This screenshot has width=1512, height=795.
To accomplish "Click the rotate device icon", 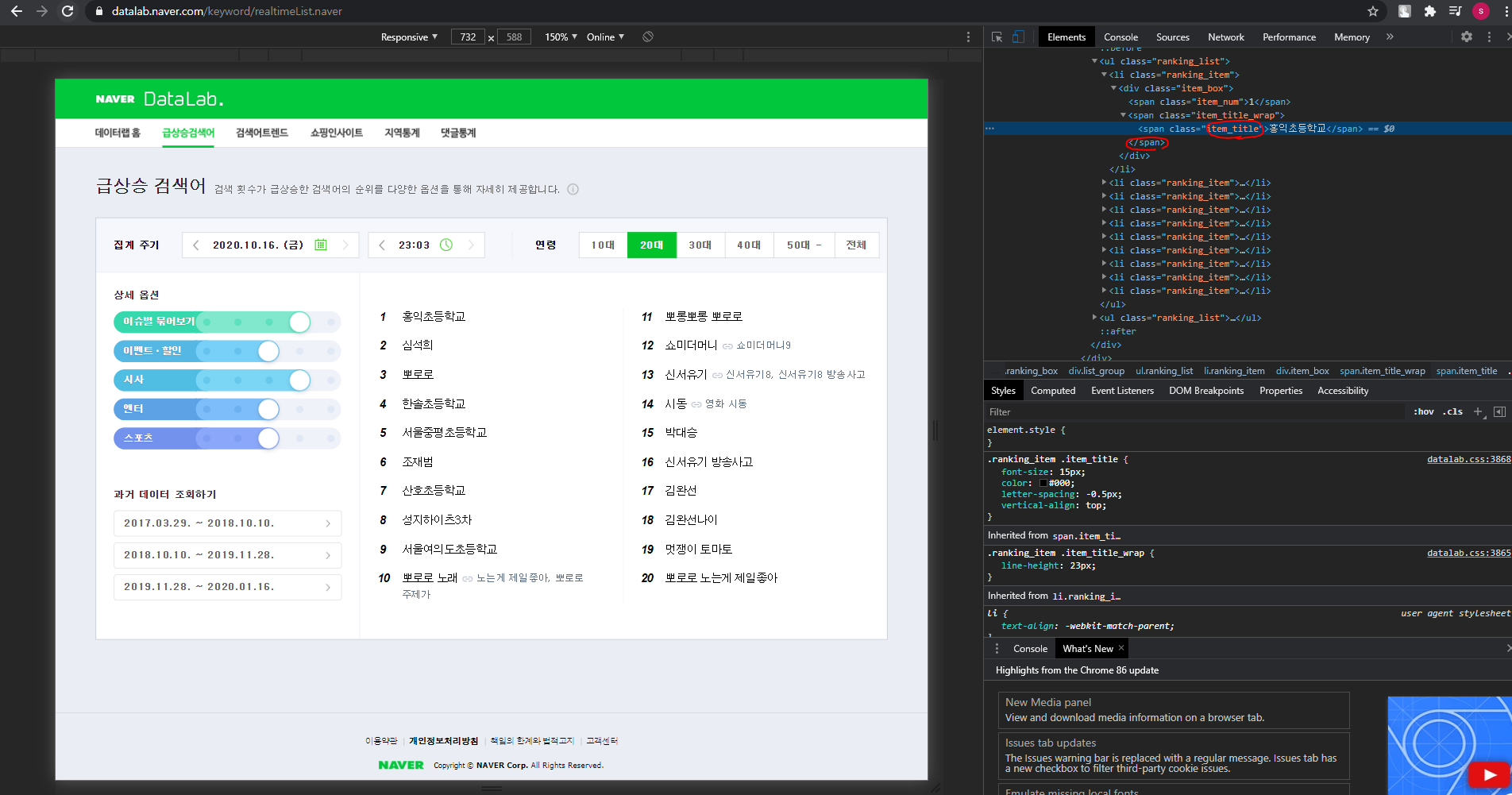I will [648, 37].
